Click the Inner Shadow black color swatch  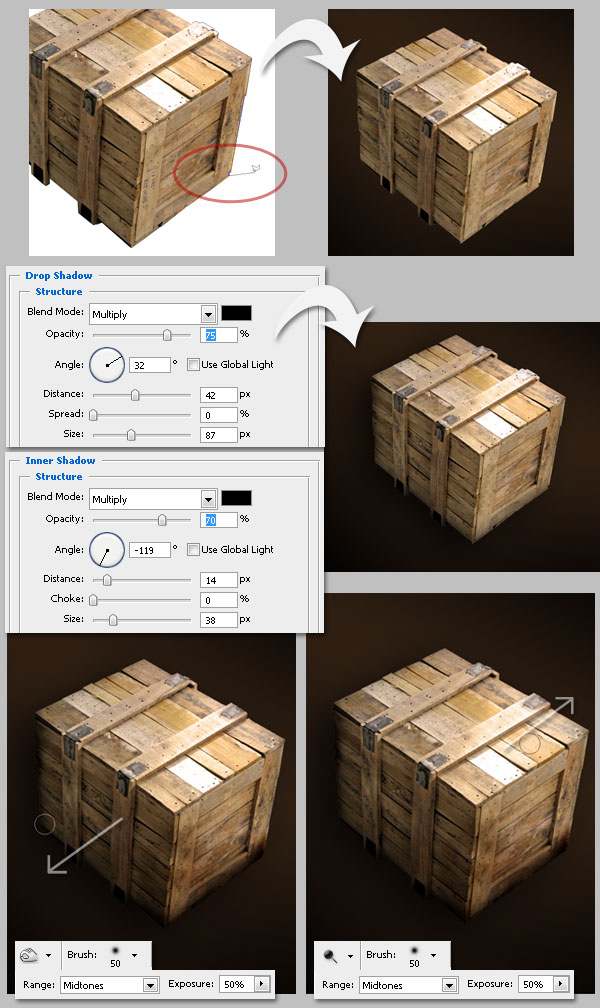click(x=236, y=498)
